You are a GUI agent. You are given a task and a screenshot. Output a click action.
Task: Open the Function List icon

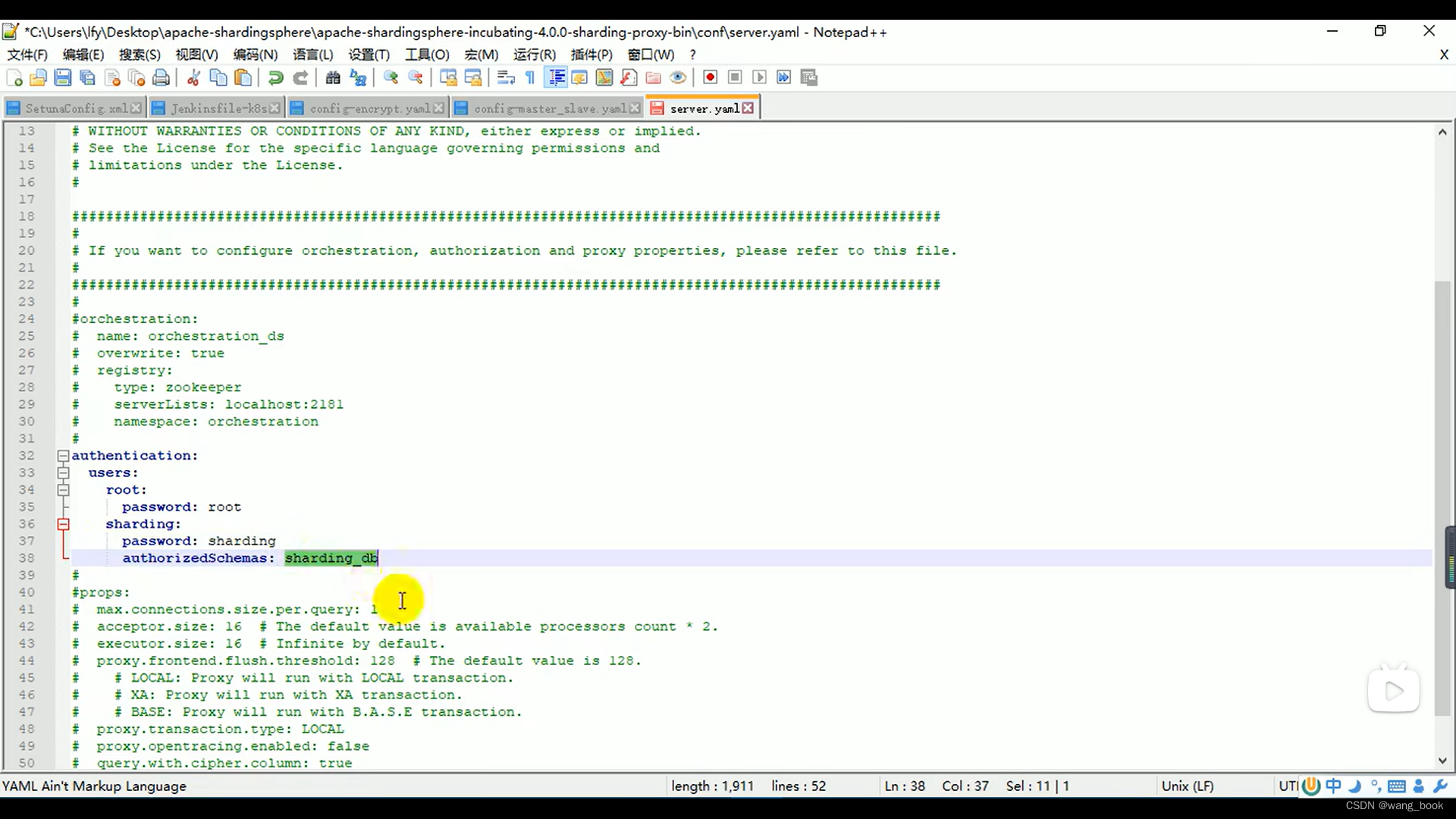tap(629, 77)
